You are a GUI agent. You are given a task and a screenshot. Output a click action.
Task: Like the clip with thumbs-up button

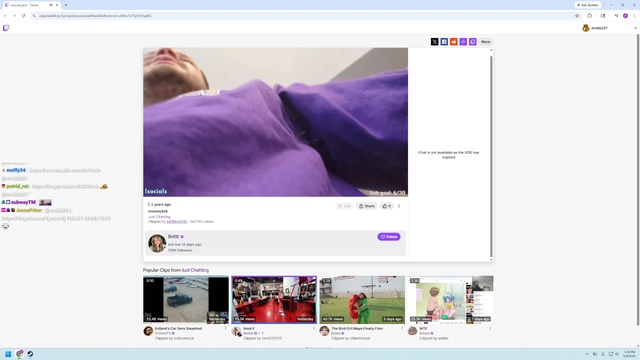click(x=387, y=206)
